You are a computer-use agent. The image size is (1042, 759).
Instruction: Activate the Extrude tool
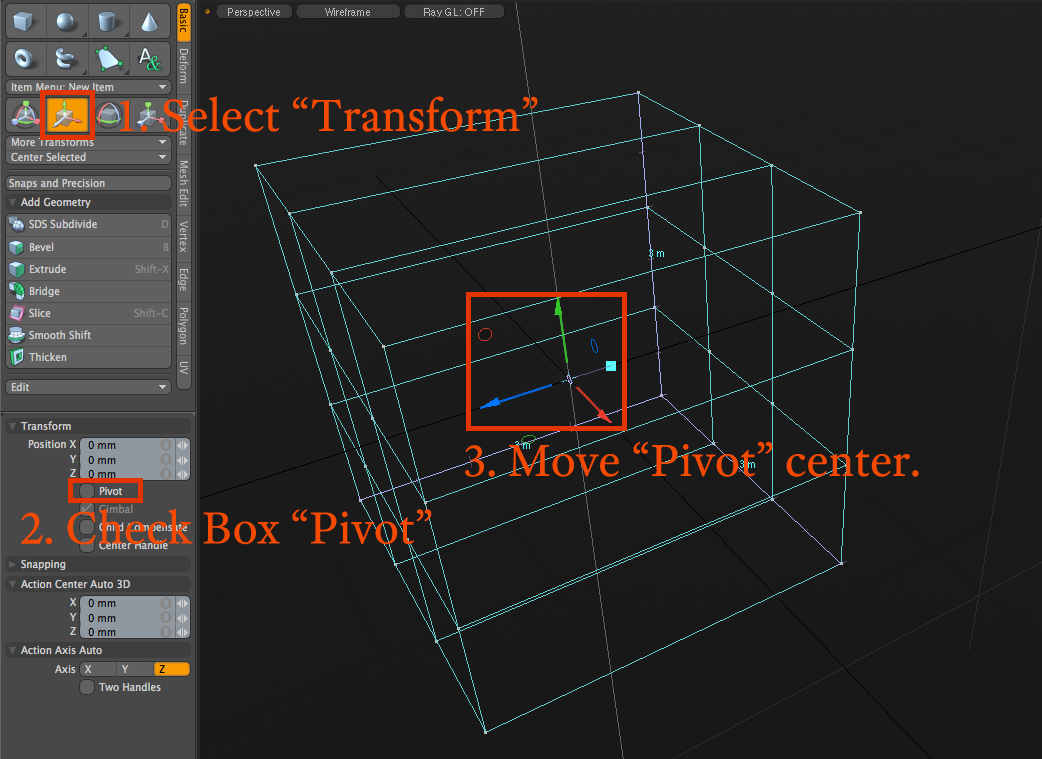60,269
